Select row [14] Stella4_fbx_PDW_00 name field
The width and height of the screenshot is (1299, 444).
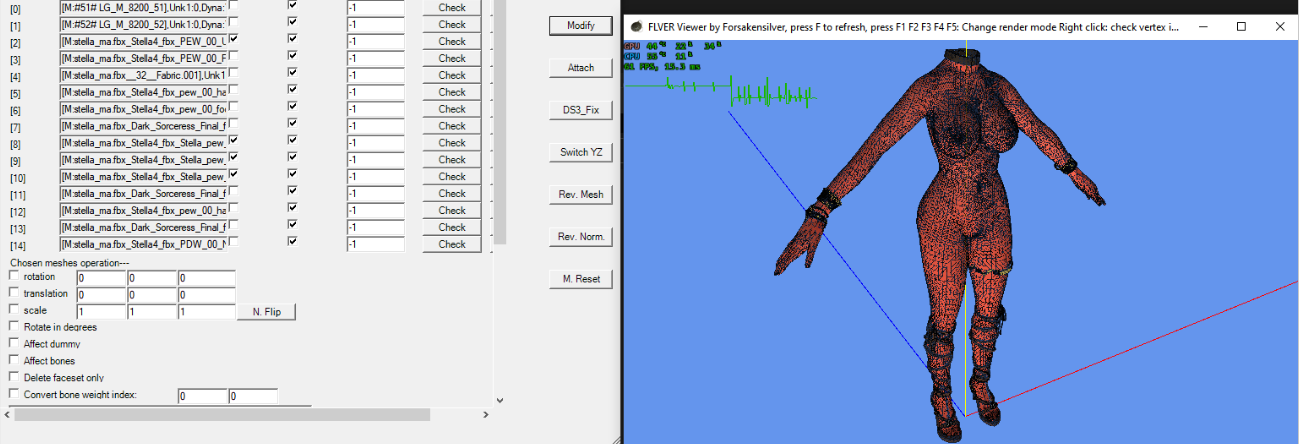[143, 244]
